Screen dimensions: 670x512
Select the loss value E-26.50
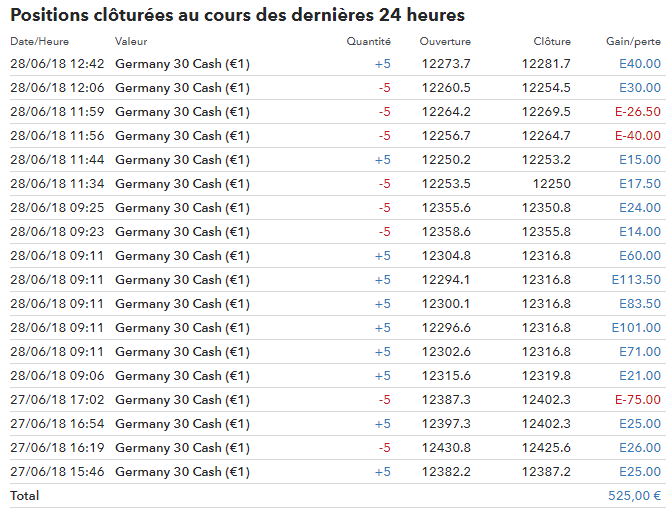(x=638, y=112)
